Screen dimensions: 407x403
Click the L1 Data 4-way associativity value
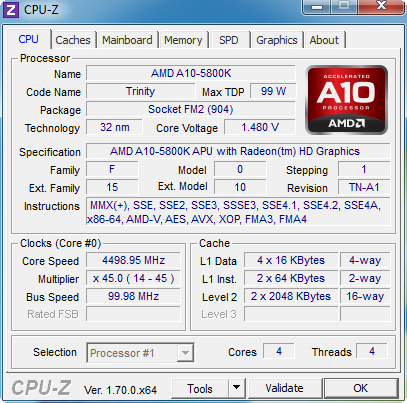[x=365, y=260]
